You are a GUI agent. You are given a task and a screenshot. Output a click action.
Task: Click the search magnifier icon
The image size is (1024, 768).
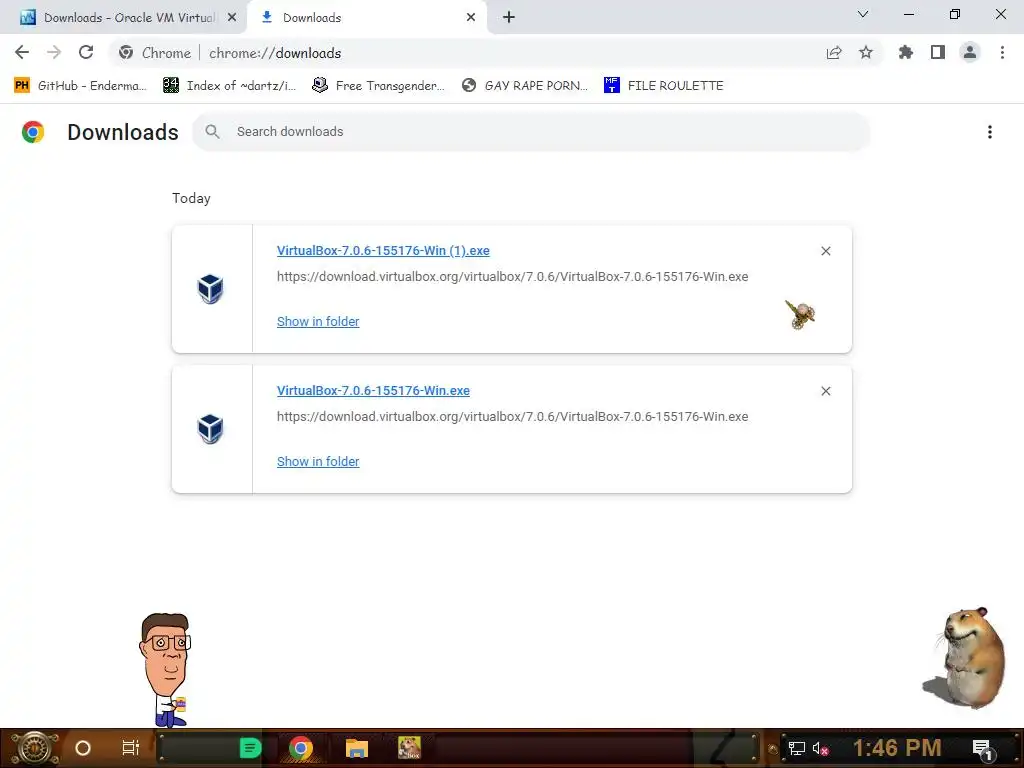point(212,132)
